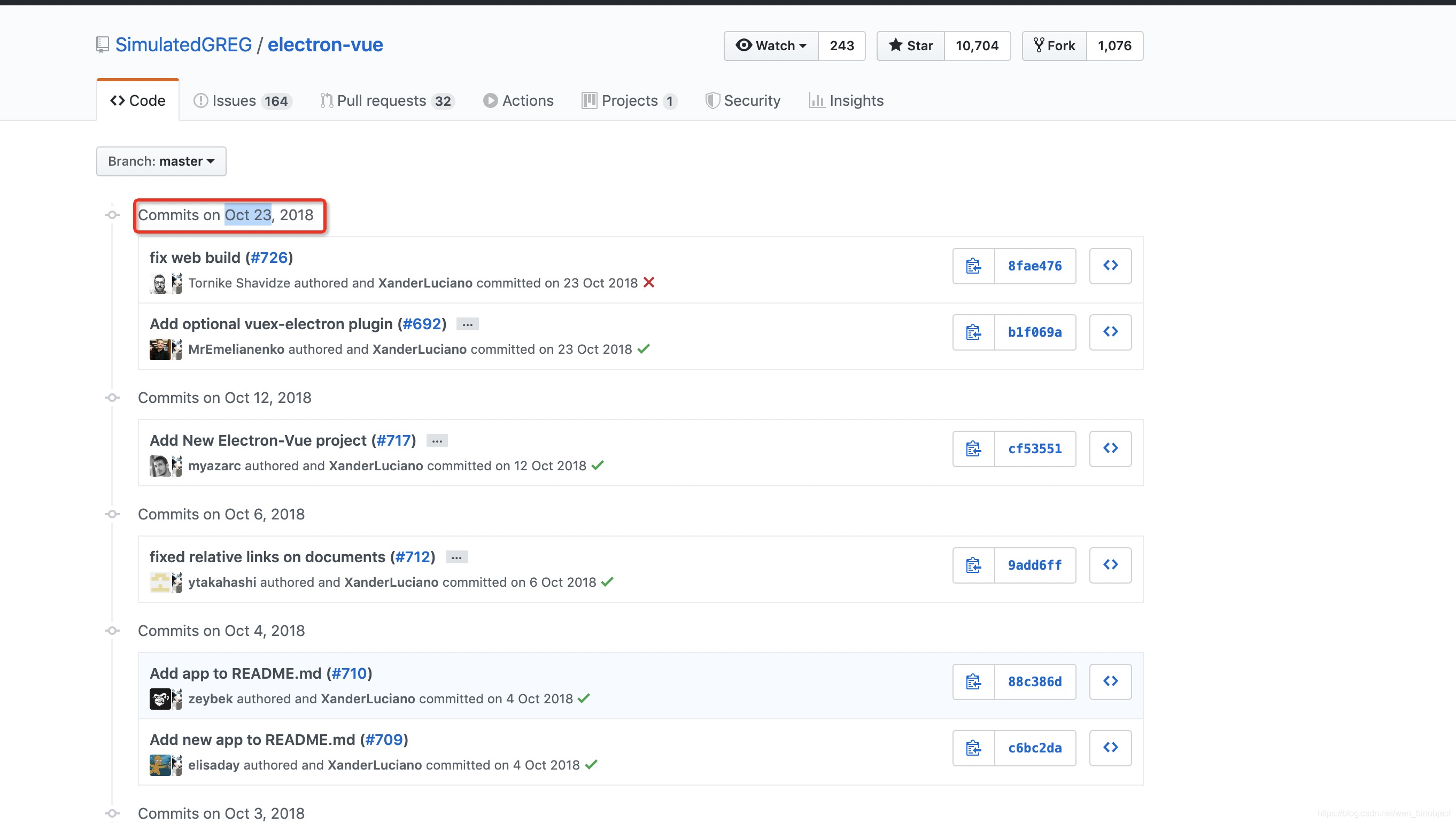Browse repository at commit b1f069a
Screen dimensions: 1456x823
point(1110,332)
